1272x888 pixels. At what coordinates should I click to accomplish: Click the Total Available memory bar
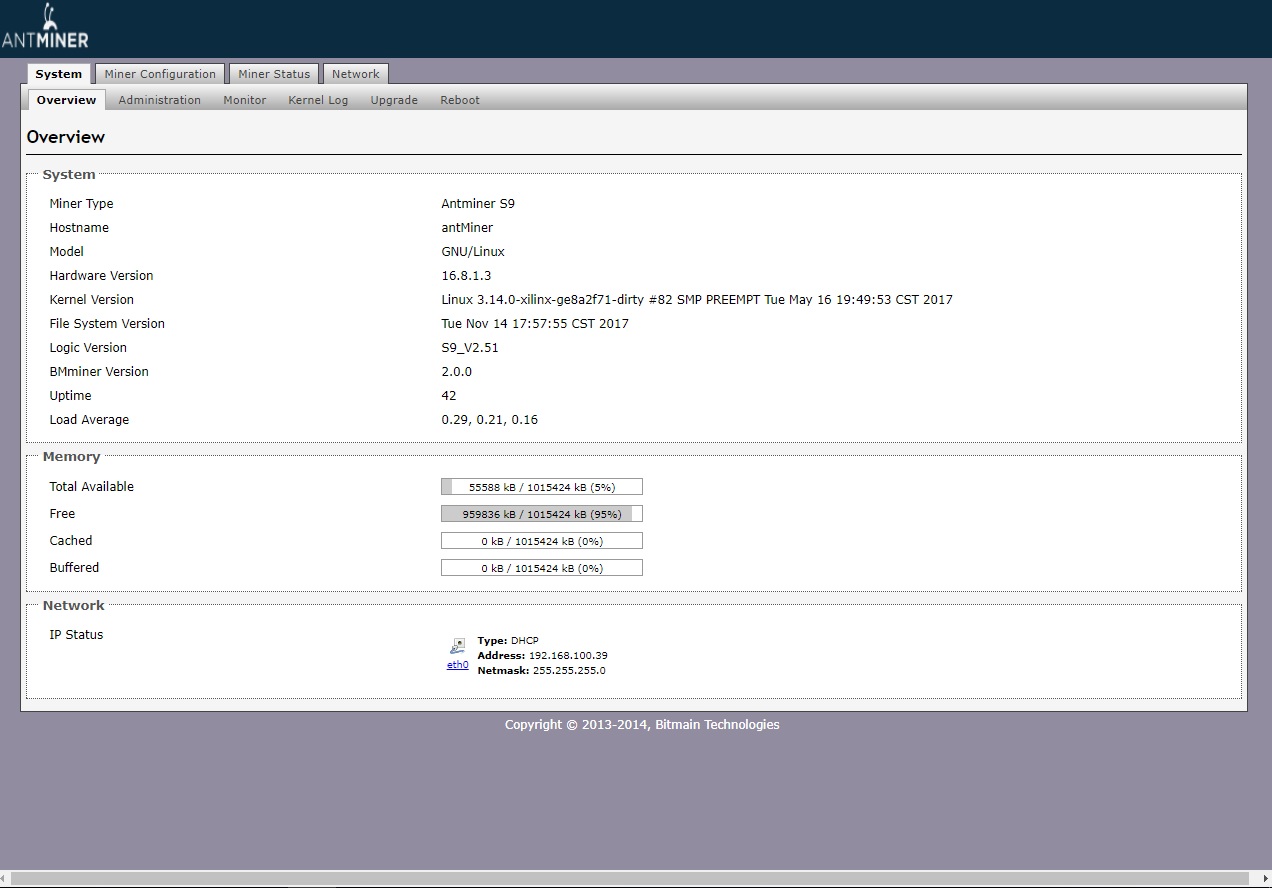542,487
